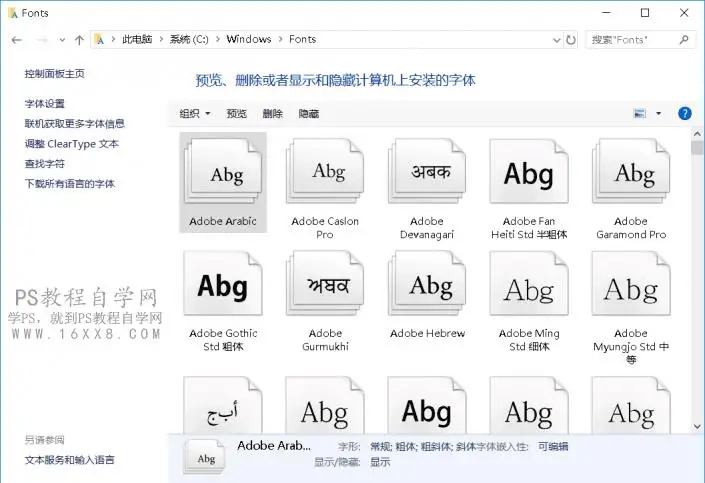Open 调整 ClearType 文本 link

click(x=71, y=144)
